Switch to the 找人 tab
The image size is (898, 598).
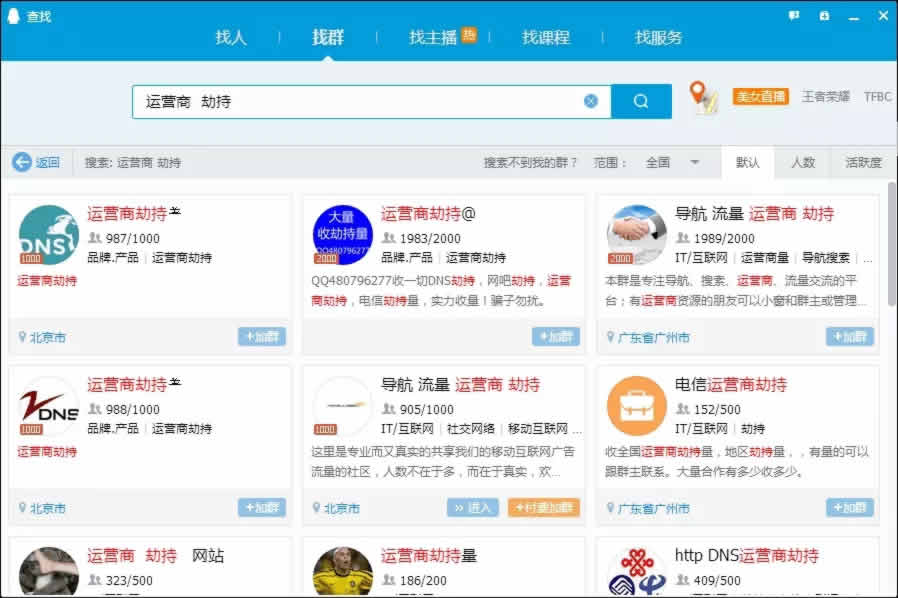[x=232, y=37]
